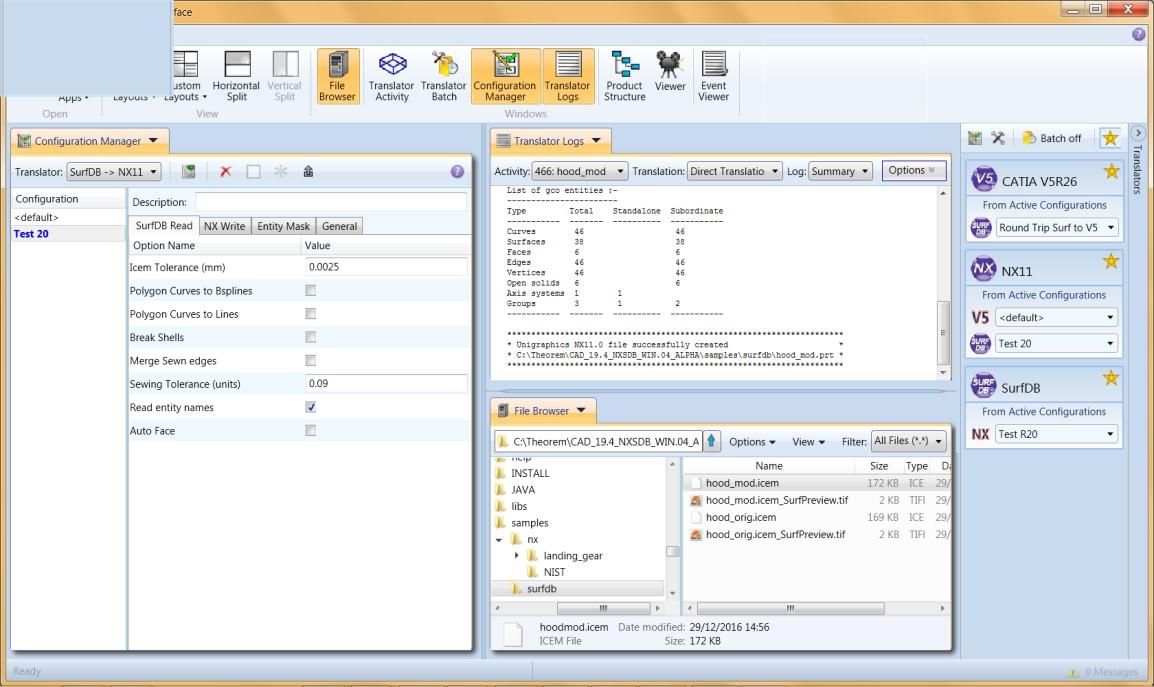This screenshot has width=1154, height=687.
Task: Open the Configuration Manager panel menu arrow
Action: [153, 140]
